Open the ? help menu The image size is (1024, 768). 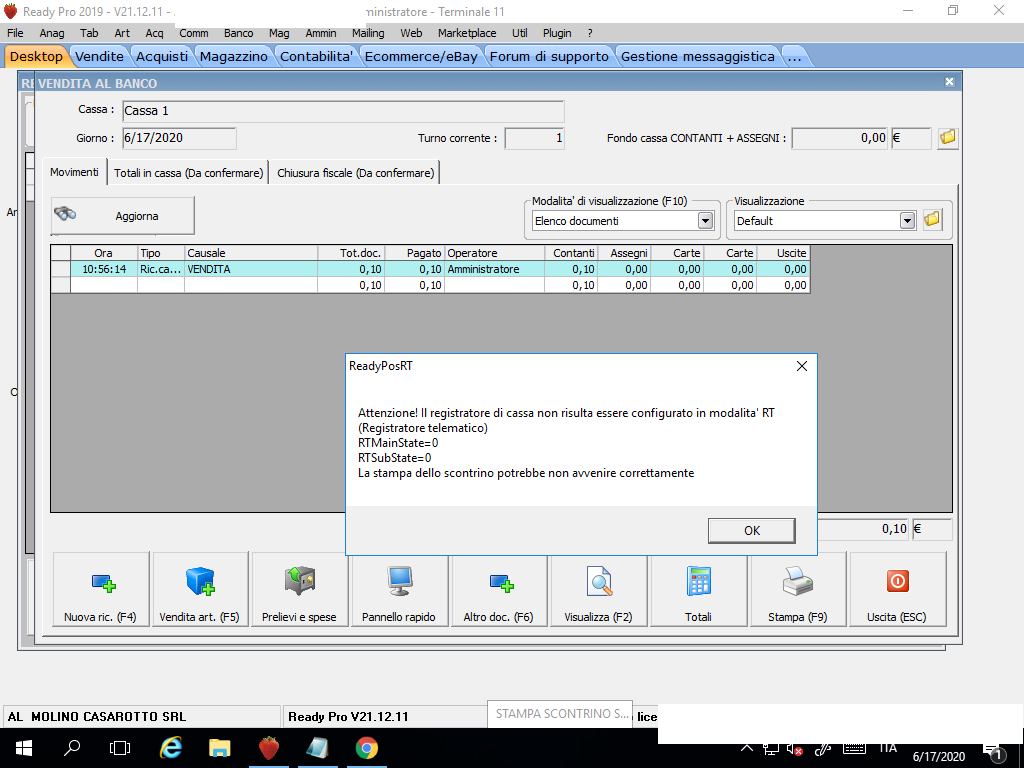click(590, 33)
